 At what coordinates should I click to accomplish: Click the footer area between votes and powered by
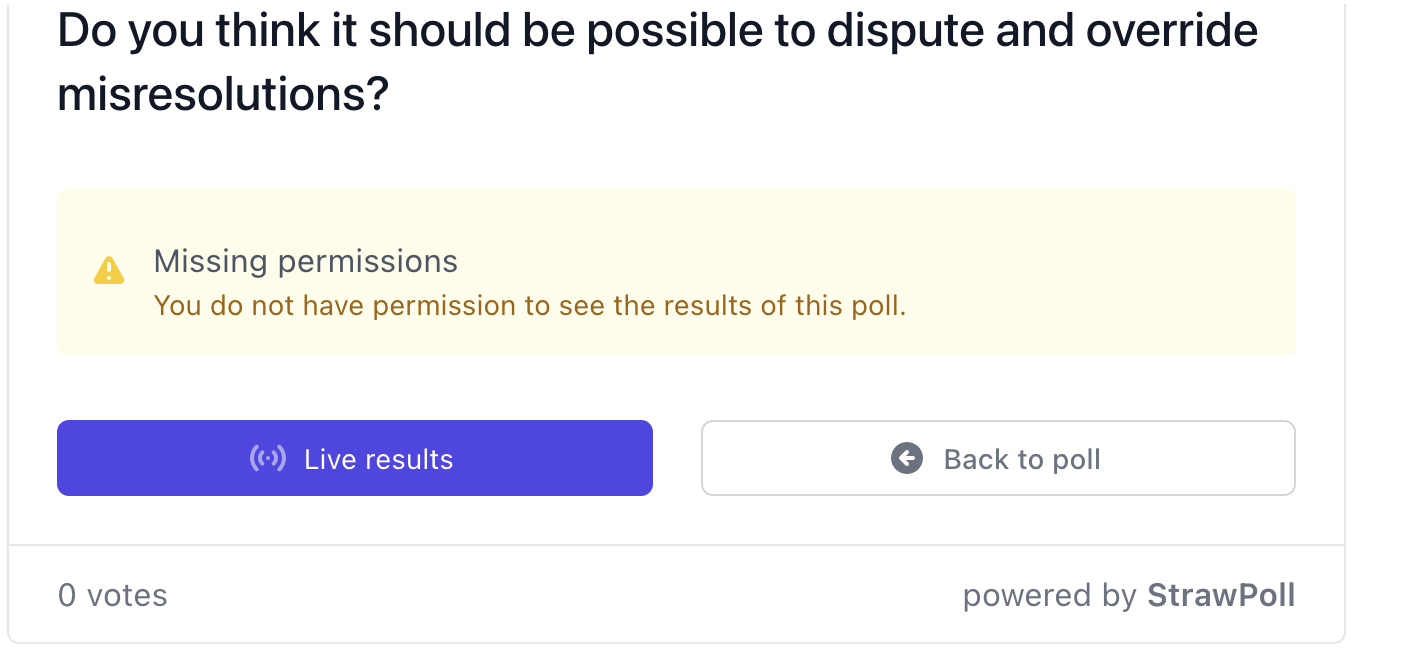[x=565, y=596]
